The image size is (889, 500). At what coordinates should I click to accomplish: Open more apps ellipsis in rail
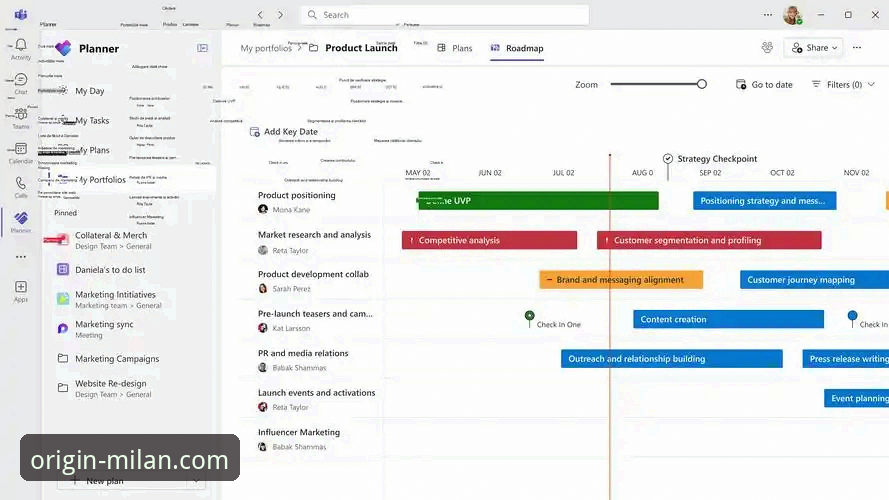coord(21,257)
